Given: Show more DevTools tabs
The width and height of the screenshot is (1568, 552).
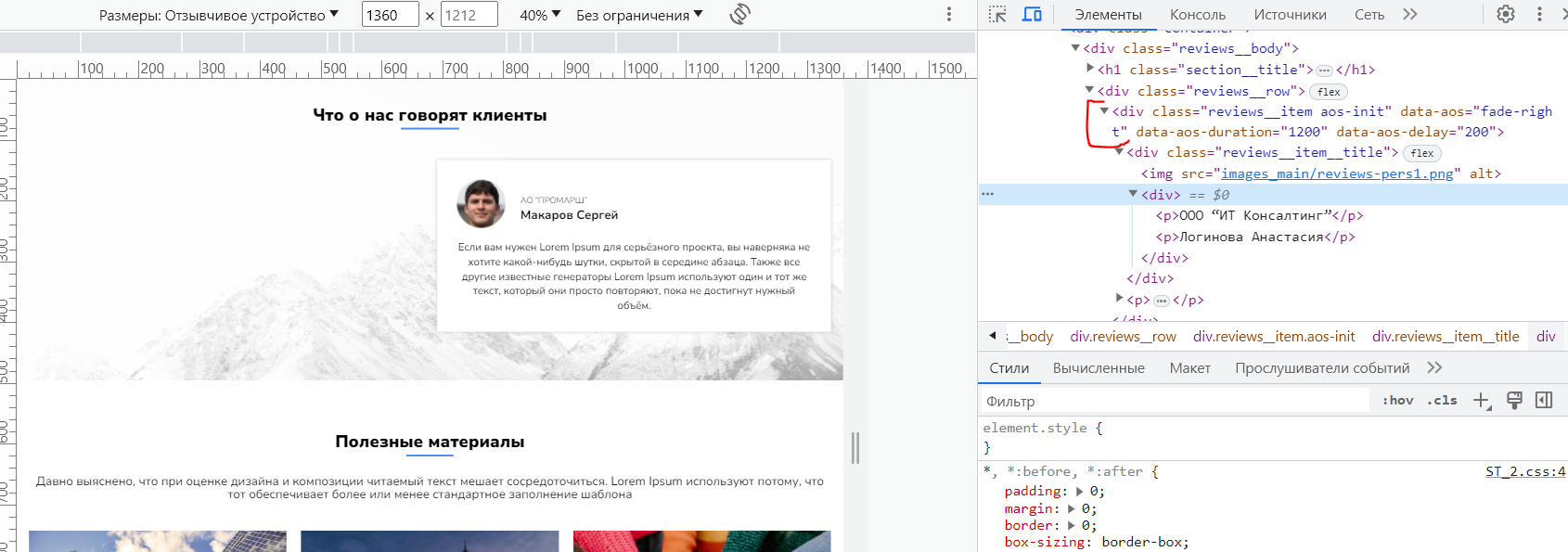Looking at the screenshot, I should pyautogui.click(x=1410, y=14).
